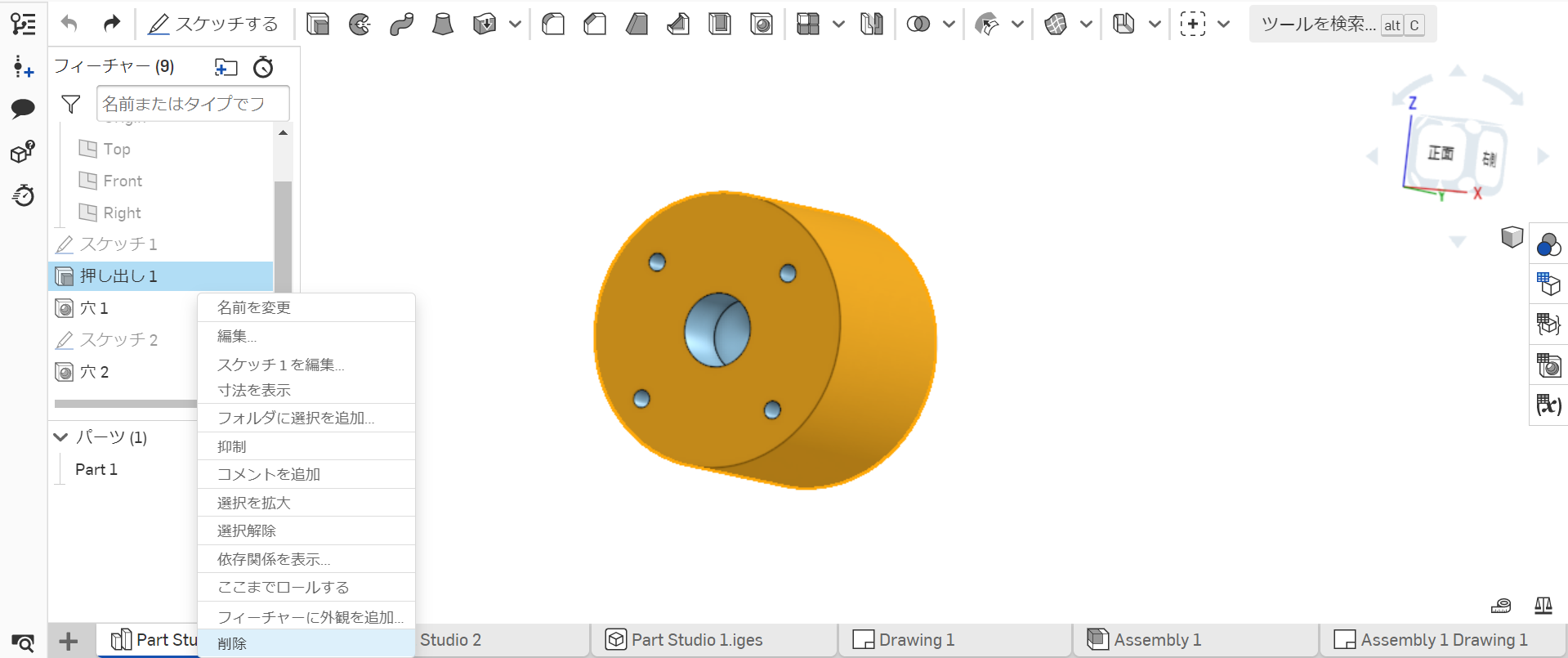Click the ツールを検索 search tools field
The image size is (1568, 658).
click(1342, 25)
